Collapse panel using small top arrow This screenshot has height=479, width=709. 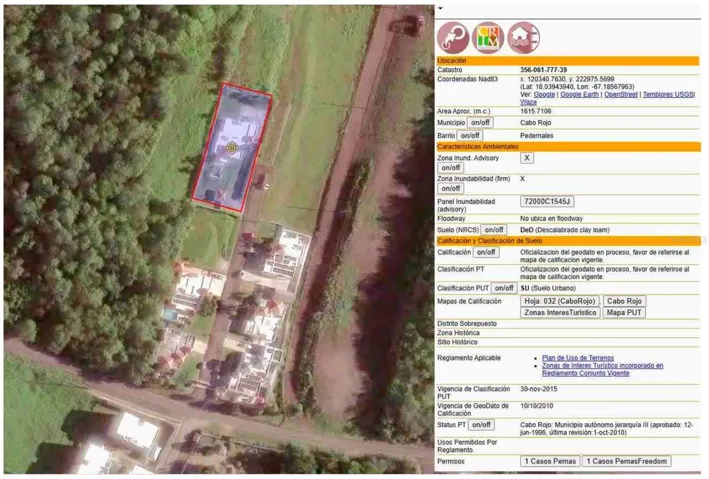440,8
